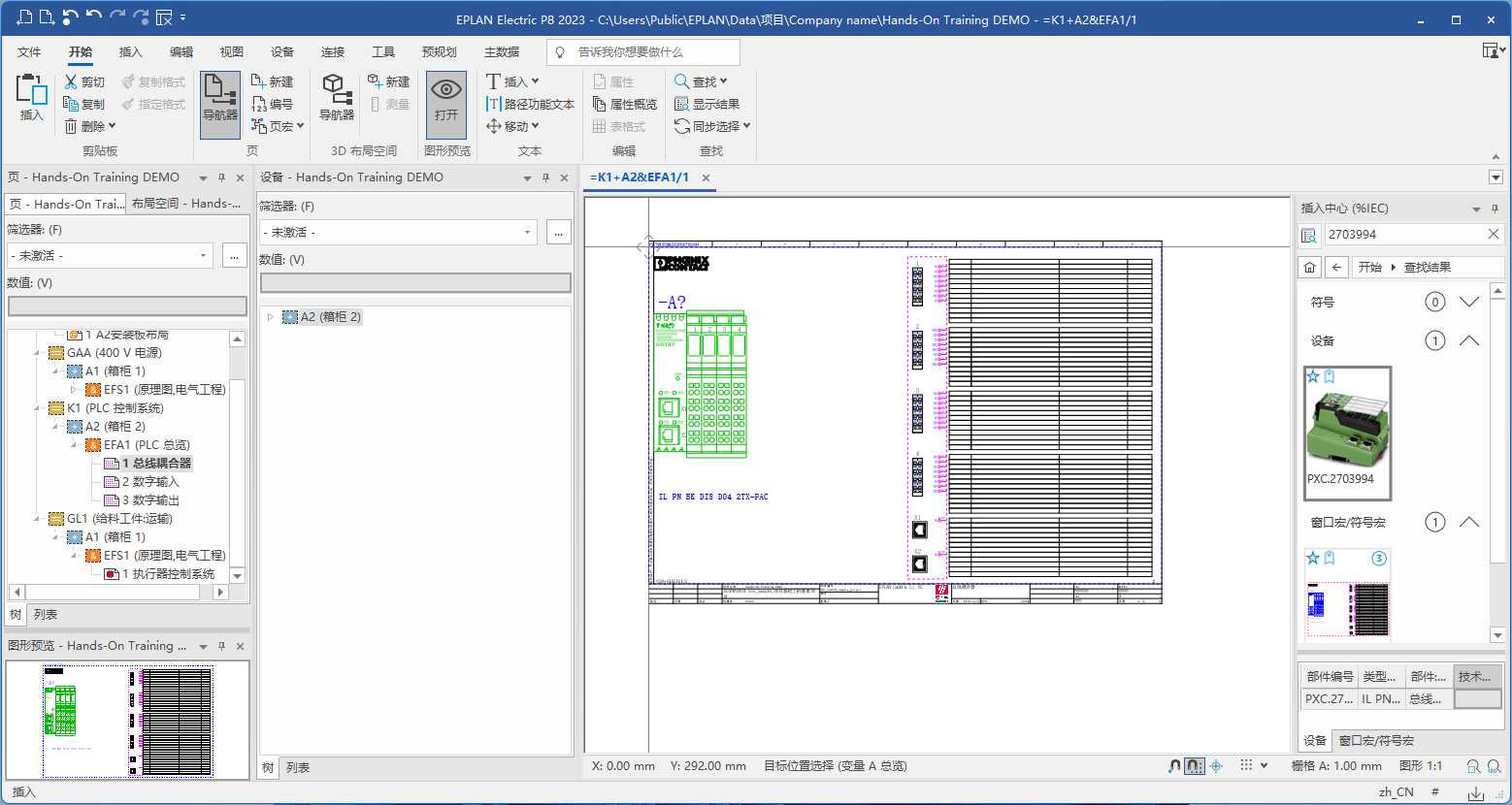The height and width of the screenshot is (805, 1512).
Task: Open the 文件 menu
Action: (29, 52)
